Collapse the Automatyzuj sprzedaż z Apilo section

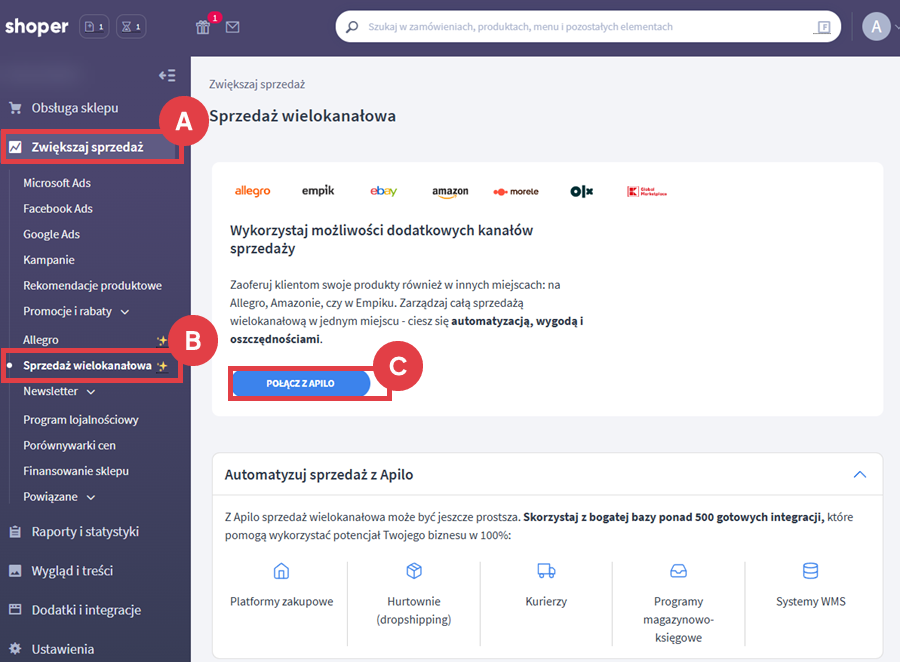[x=859, y=475]
